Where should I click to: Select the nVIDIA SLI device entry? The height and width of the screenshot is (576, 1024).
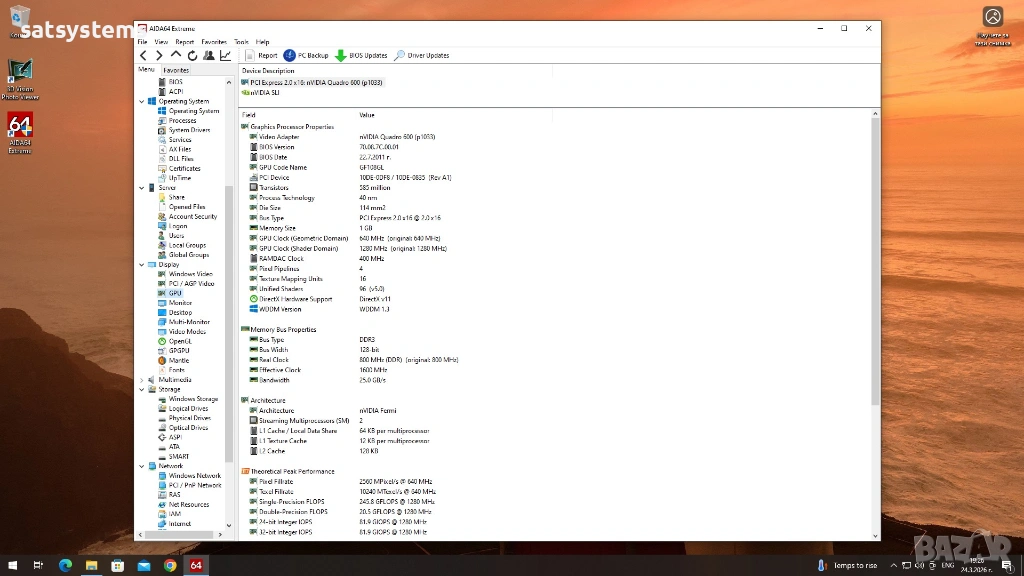(x=265, y=92)
